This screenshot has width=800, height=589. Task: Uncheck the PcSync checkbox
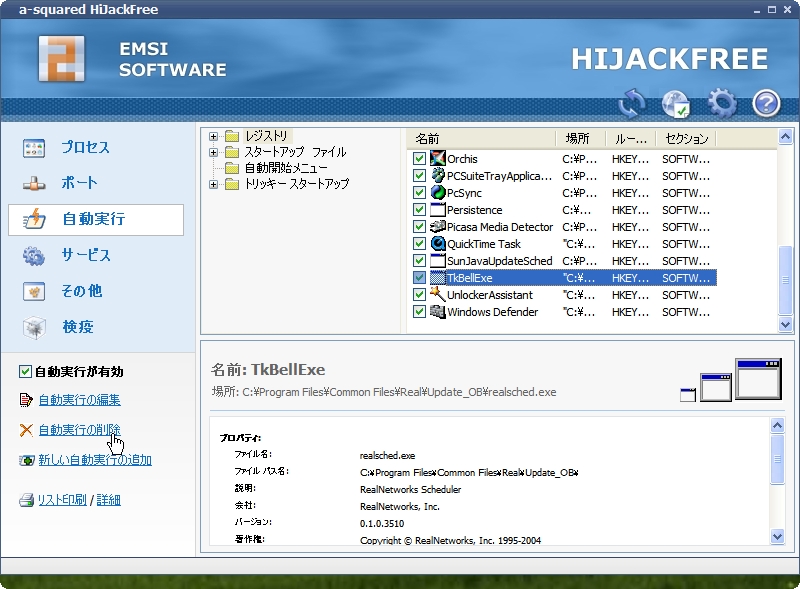419,192
